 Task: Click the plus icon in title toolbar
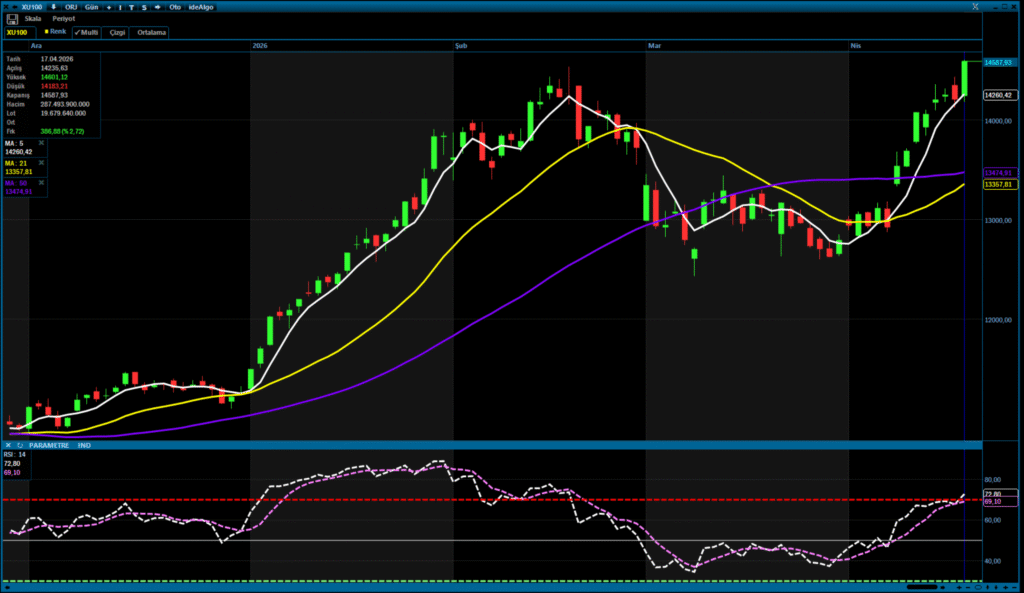click(x=109, y=6)
